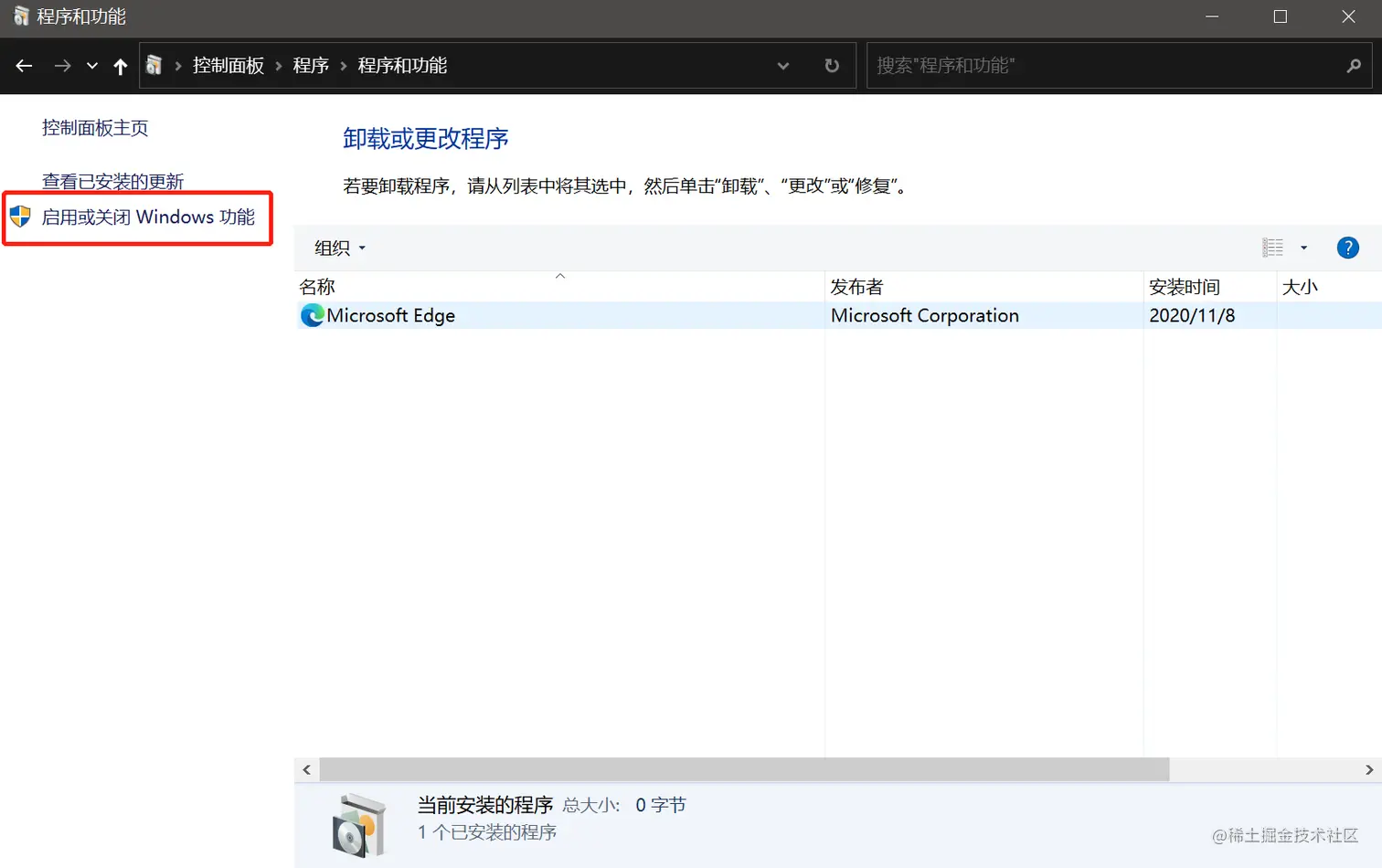The width and height of the screenshot is (1382, 868).
Task: Select the Microsoft Edge program row
Action: coord(838,315)
